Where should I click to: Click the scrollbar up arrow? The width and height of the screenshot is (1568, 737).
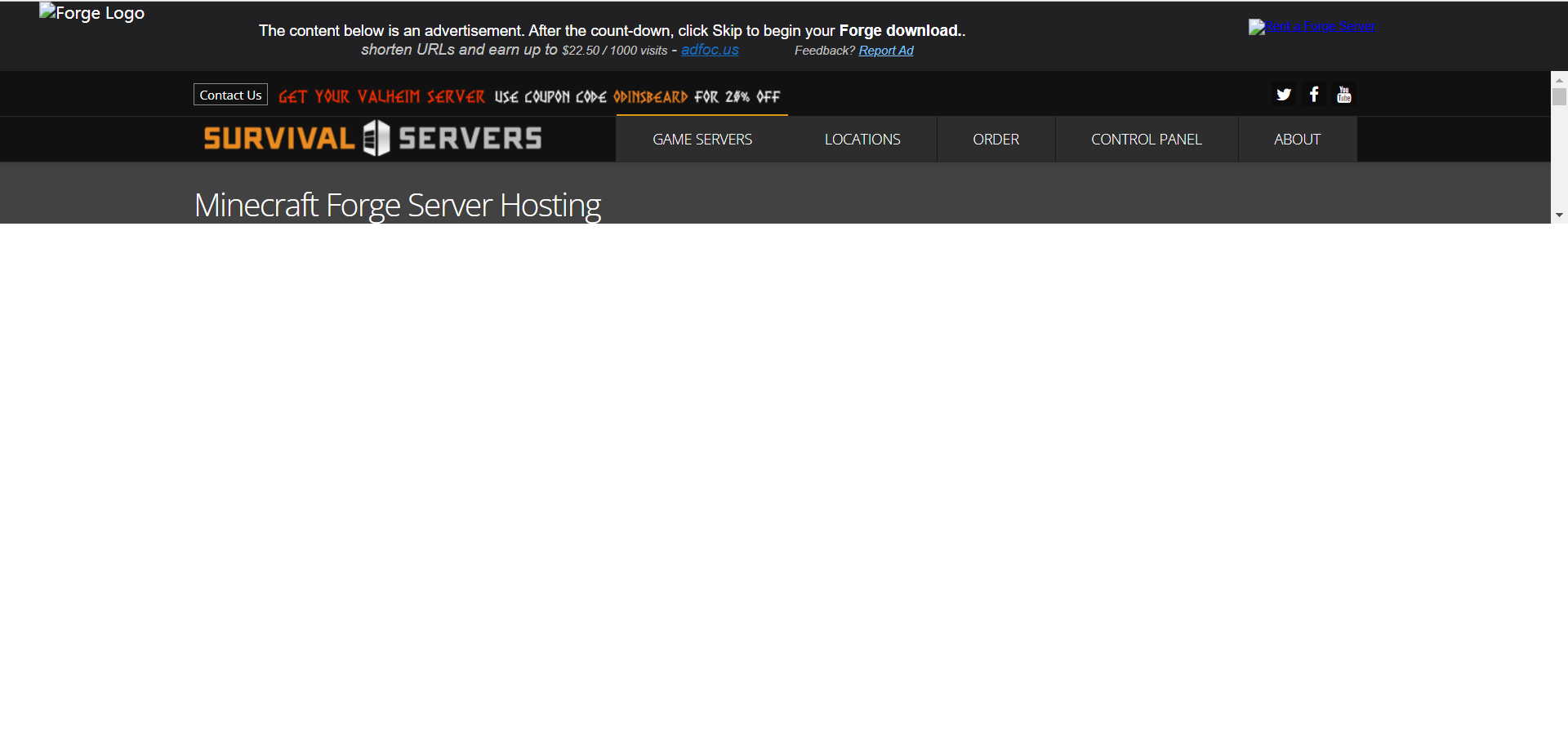1559,80
